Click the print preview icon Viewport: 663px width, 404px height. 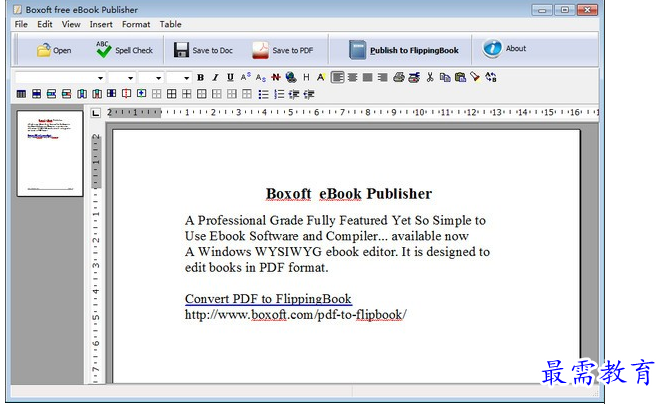coord(414,77)
